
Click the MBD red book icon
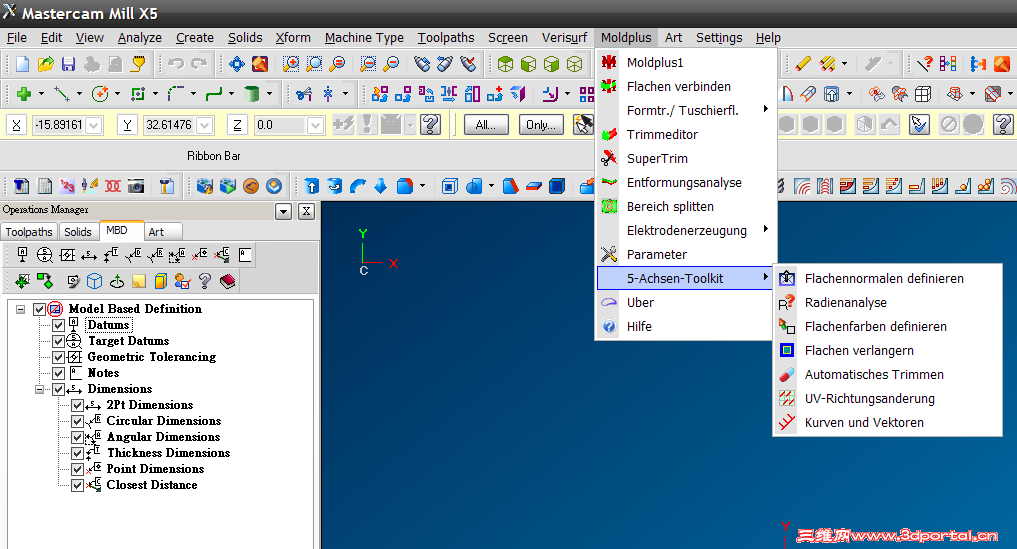click(227, 281)
